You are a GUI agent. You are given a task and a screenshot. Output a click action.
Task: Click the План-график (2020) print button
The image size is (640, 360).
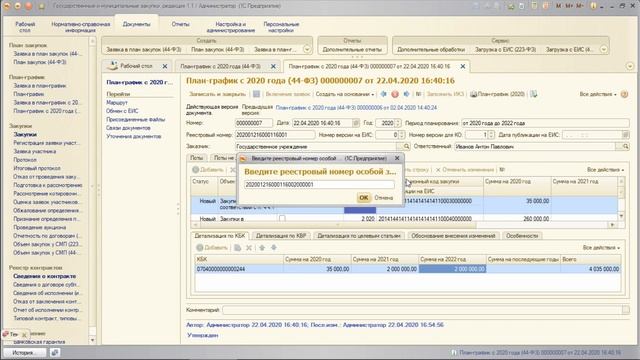pyautogui.click(x=497, y=94)
